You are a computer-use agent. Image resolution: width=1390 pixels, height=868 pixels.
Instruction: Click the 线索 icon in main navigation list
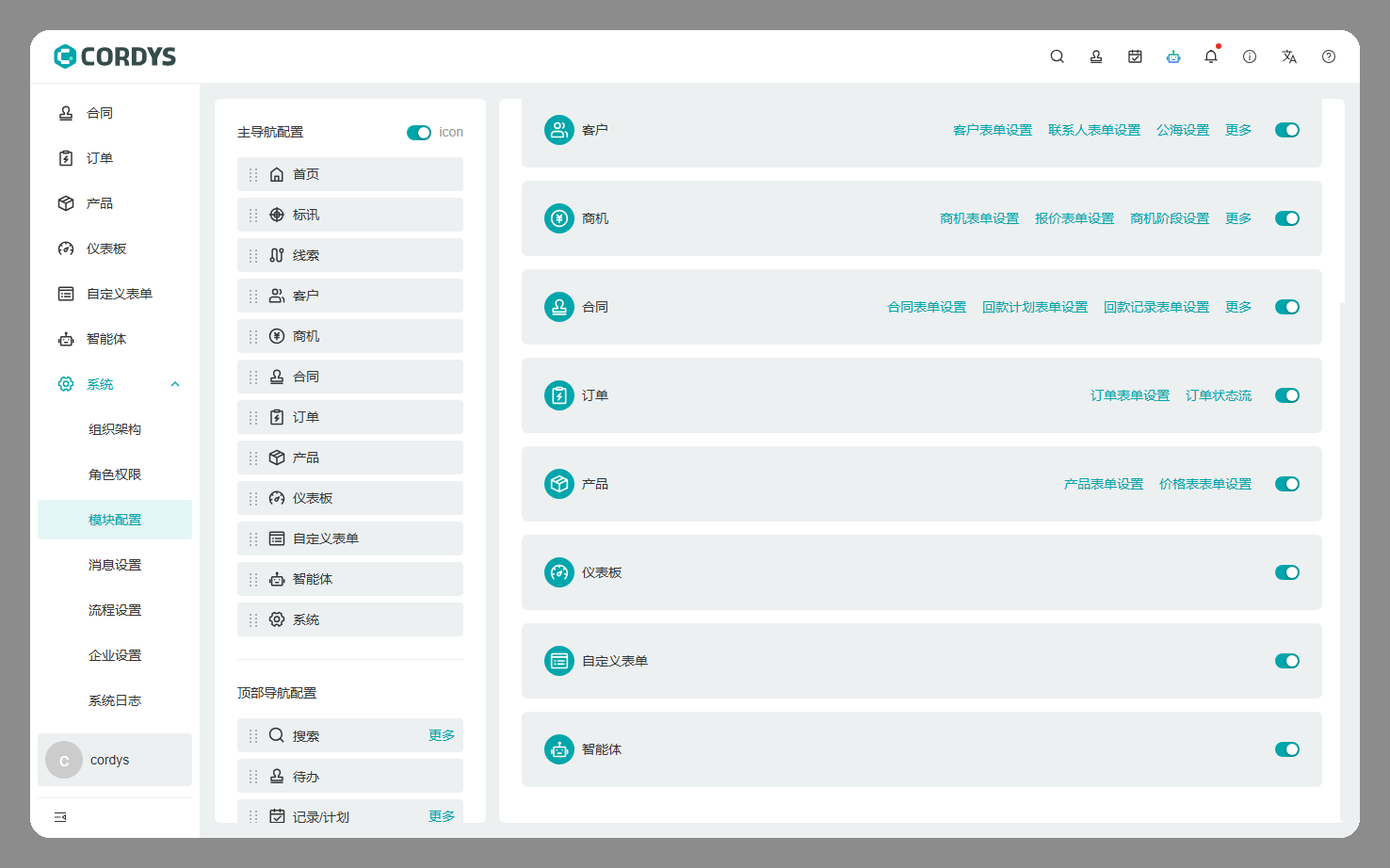pos(277,255)
